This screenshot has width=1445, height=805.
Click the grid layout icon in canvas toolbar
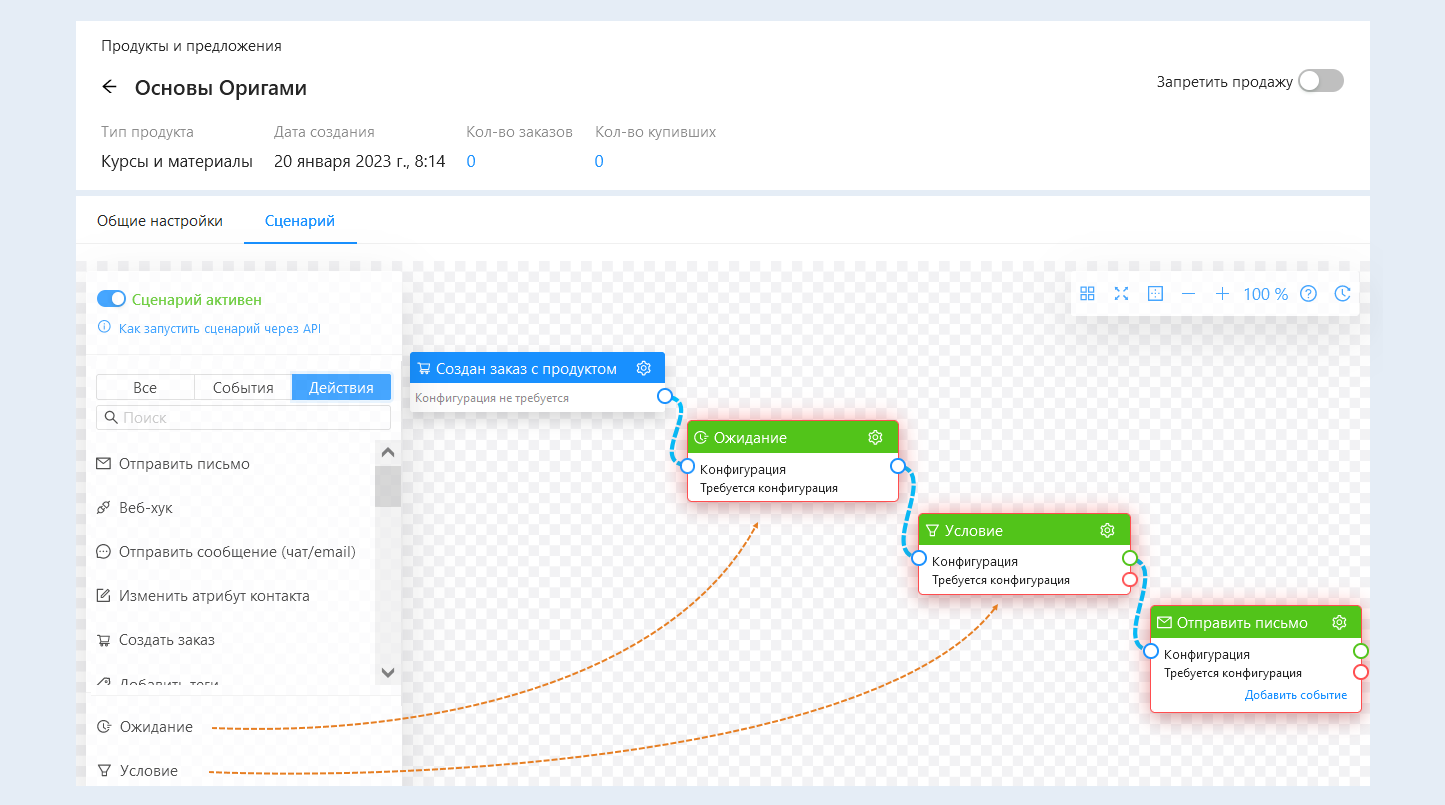[1088, 294]
